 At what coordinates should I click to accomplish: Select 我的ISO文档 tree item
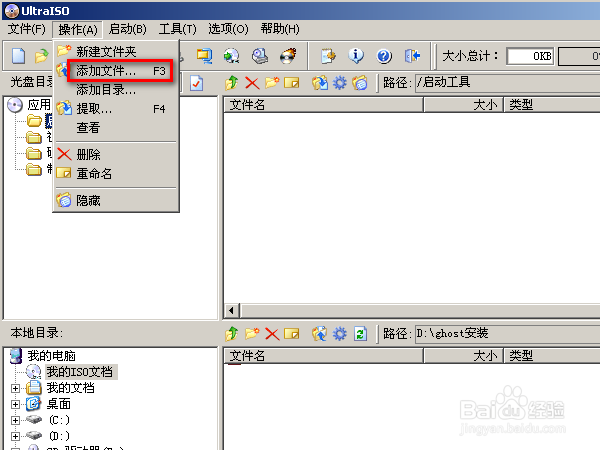[x=80, y=372]
